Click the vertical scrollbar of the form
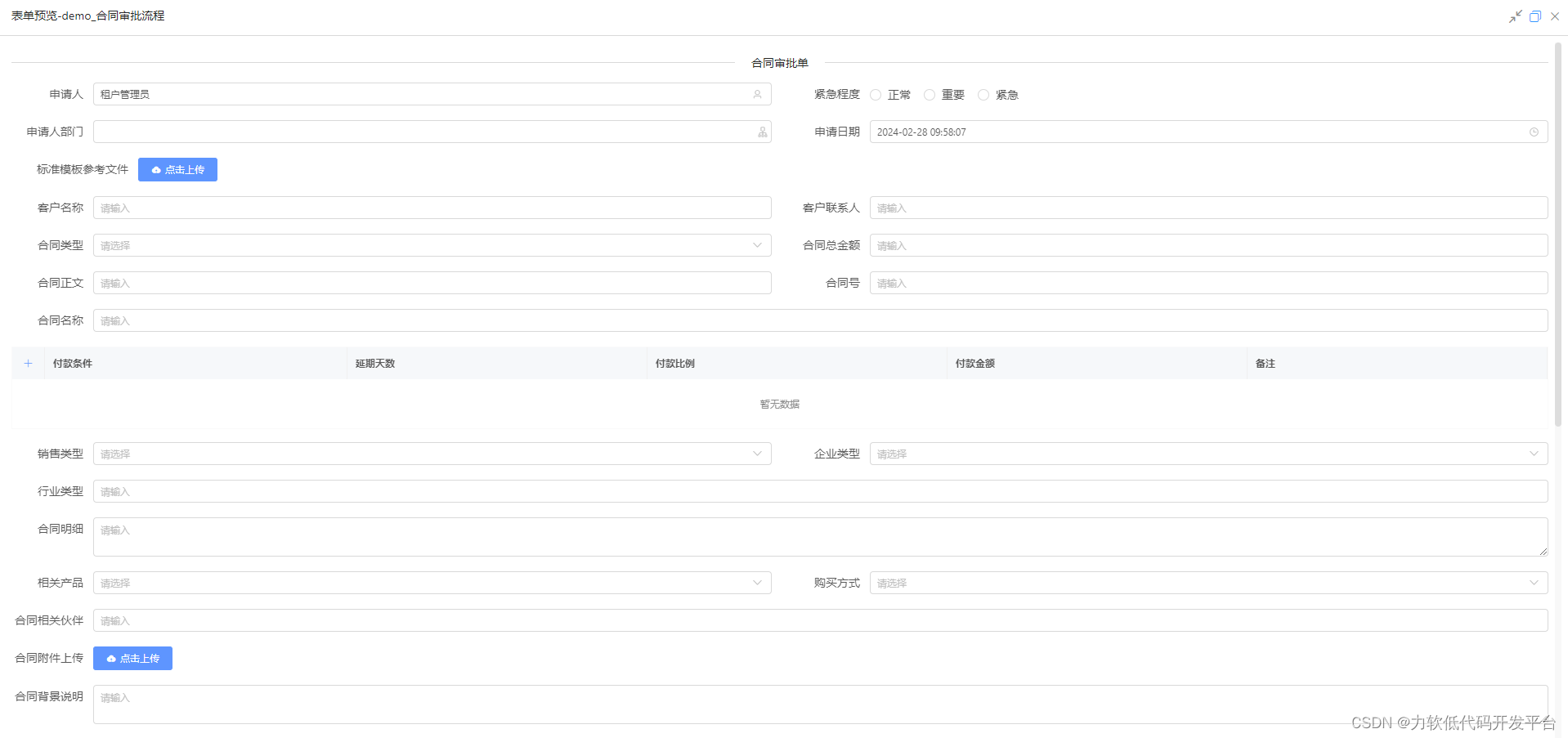This screenshot has width=1568, height=738. tap(1557, 235)
